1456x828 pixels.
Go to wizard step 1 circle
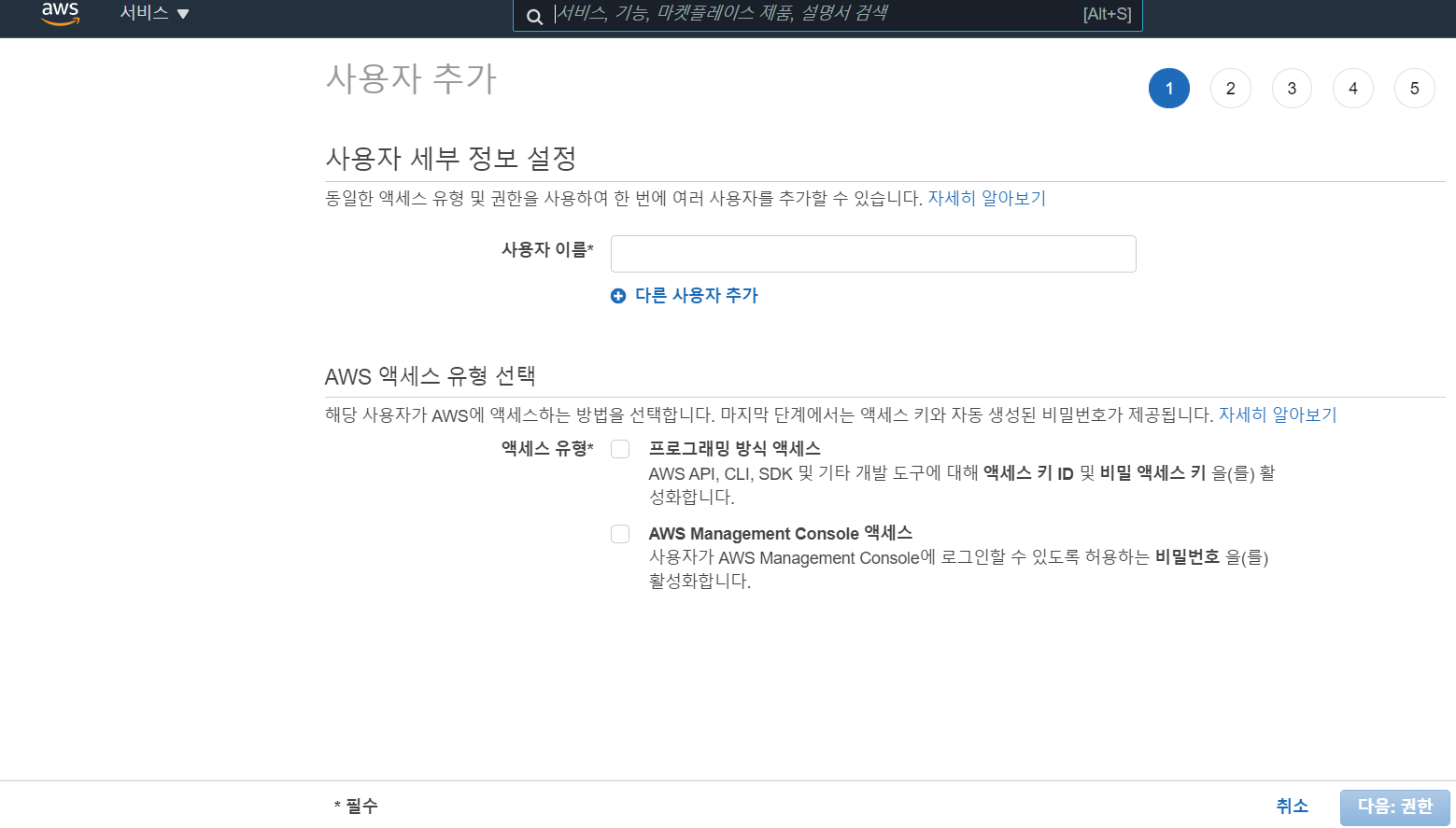pyautogui.click(x=1169, y=89)
